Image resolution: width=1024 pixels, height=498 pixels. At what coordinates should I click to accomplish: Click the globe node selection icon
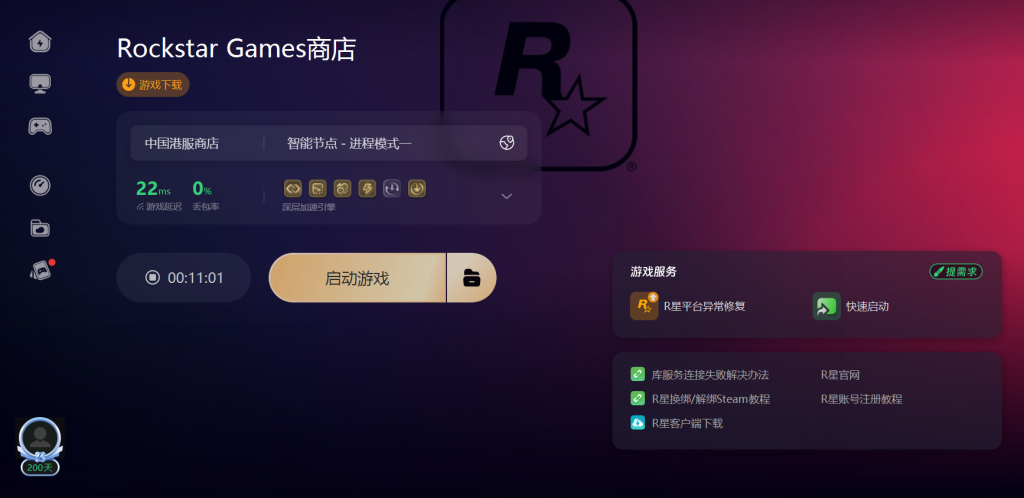[x=507, y=143]
